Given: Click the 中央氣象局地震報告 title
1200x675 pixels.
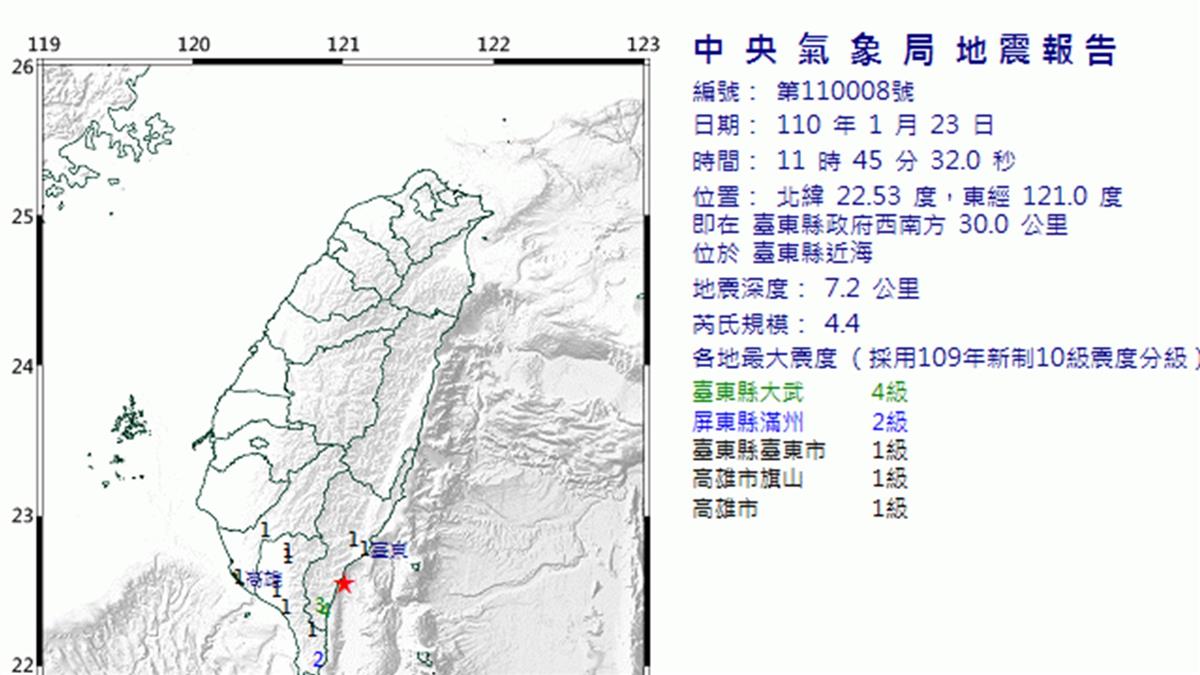Looking at the screenshot, I should 904,49.
